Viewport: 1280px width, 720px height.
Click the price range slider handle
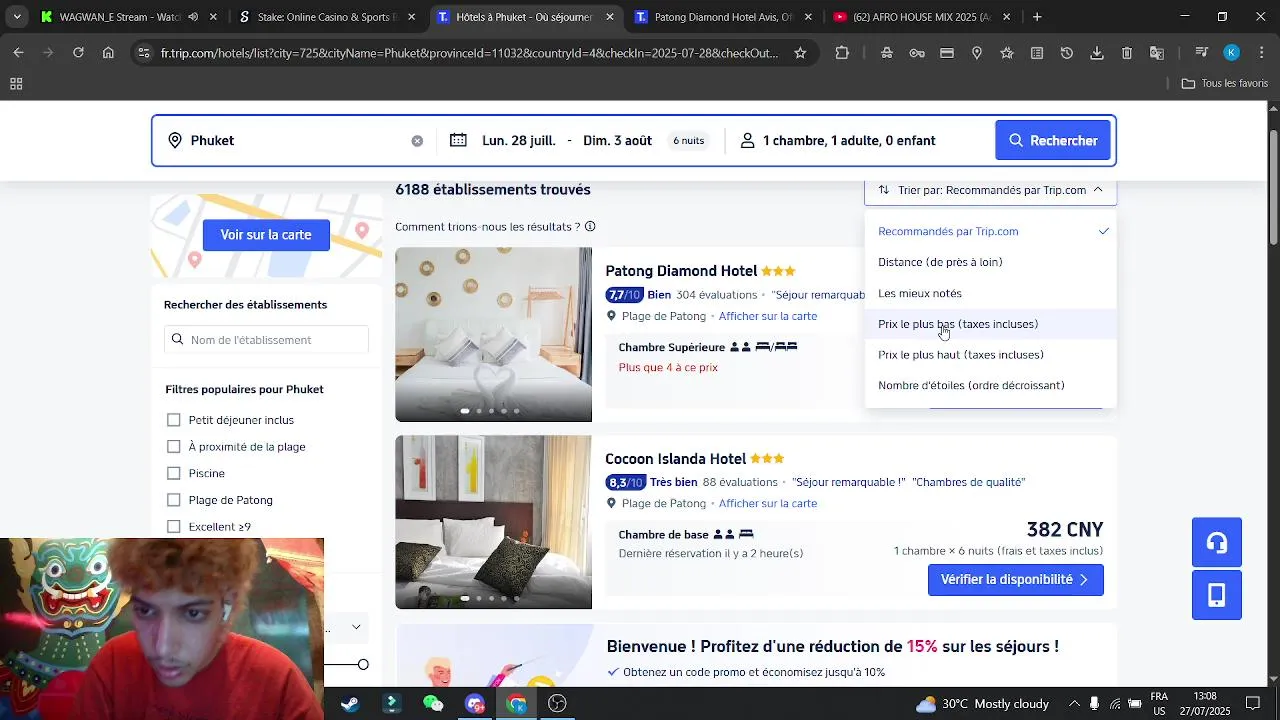coord(363,665)
